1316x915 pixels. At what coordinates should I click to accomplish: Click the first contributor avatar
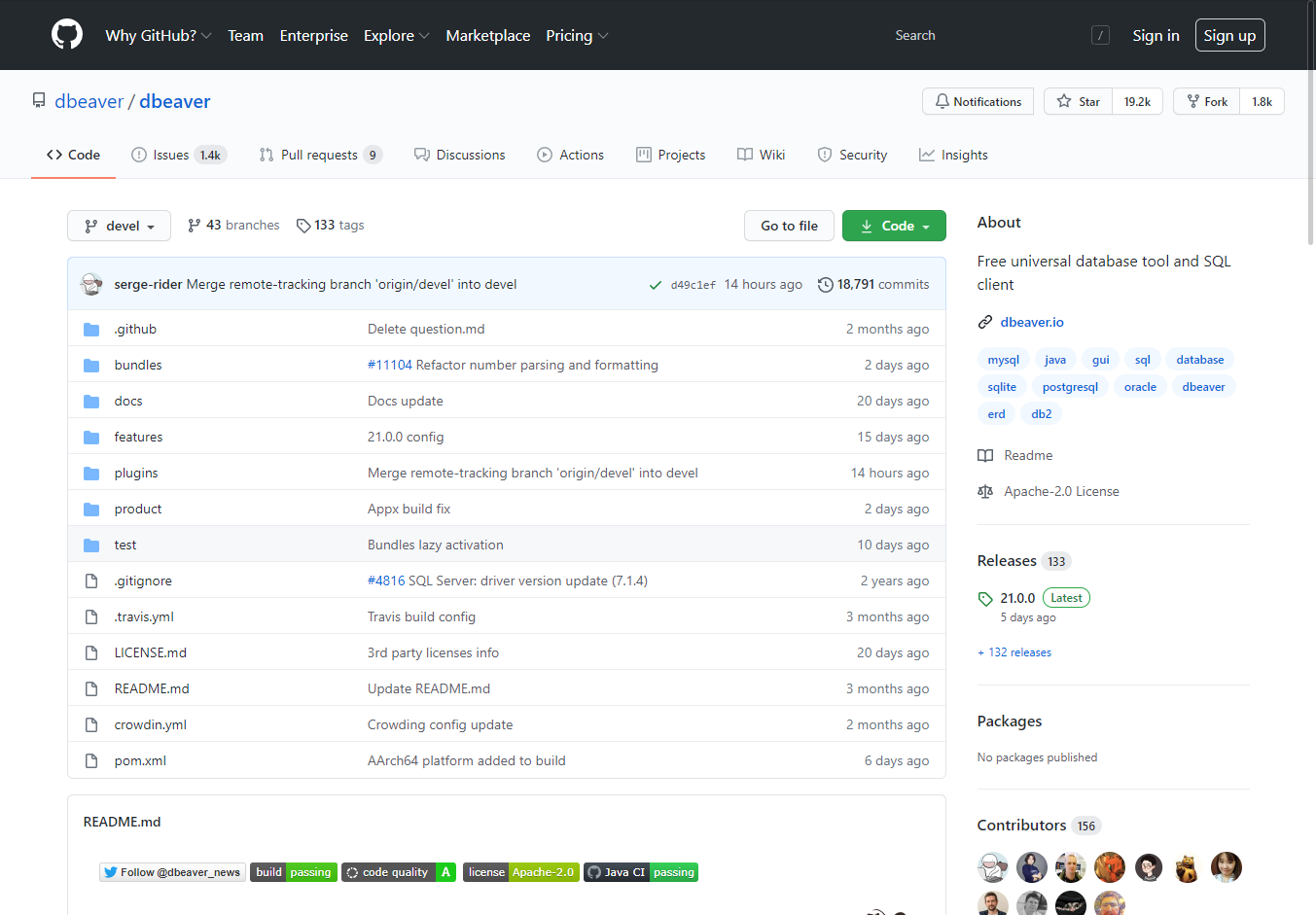point(993,867)
